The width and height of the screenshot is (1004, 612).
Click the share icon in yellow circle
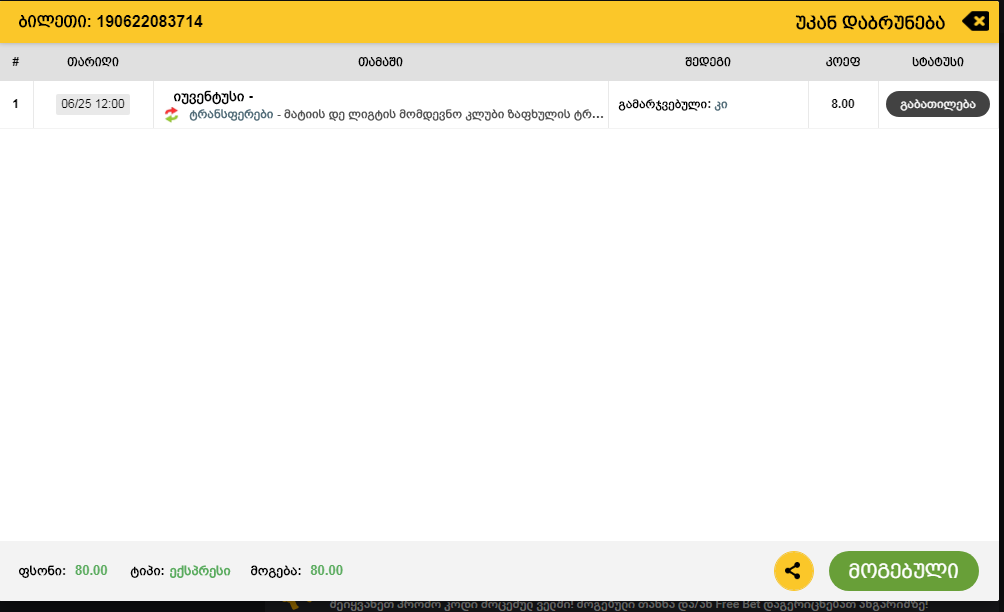[793, 571]
